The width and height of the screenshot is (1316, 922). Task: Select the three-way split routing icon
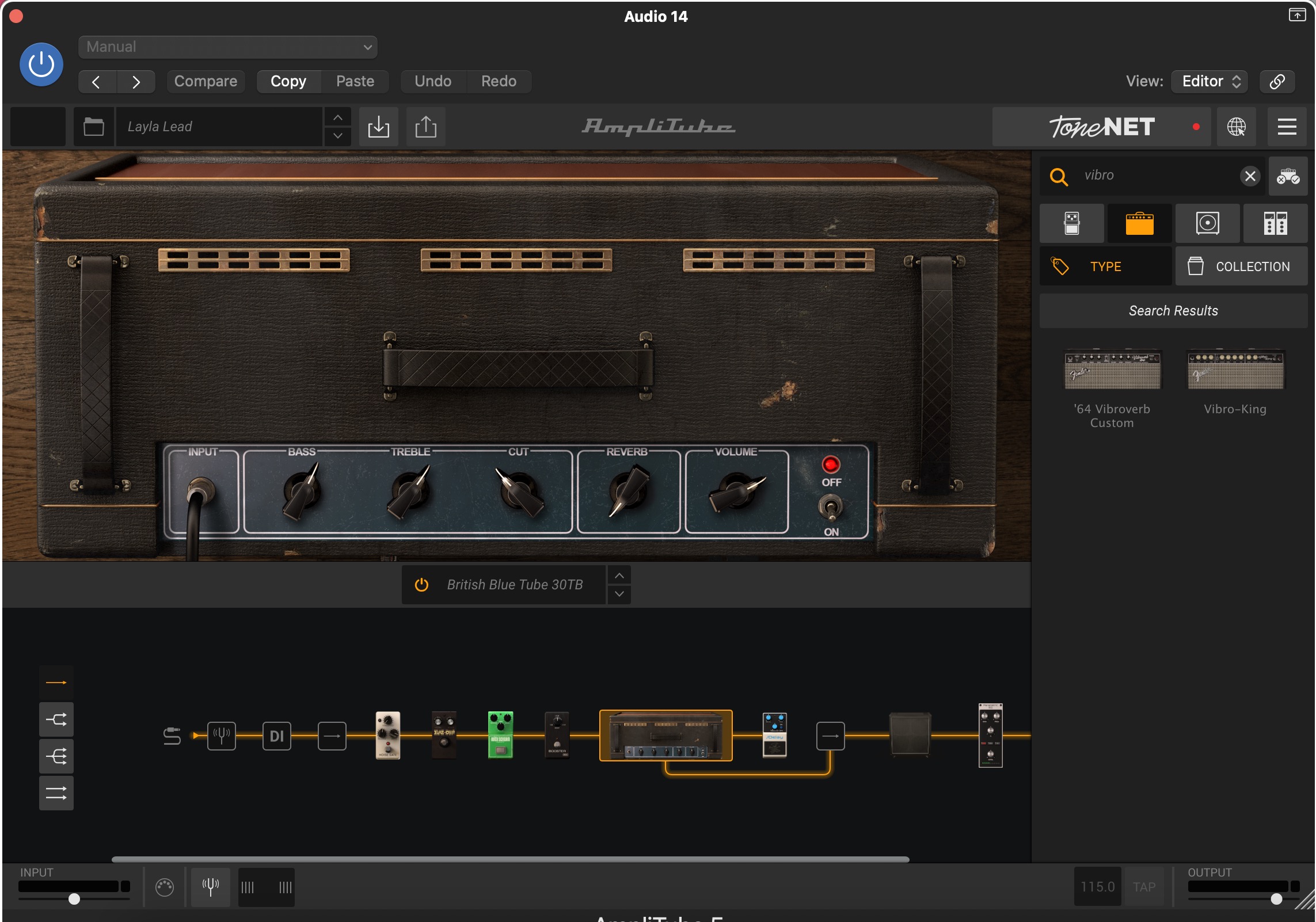(x=56, y=756)
